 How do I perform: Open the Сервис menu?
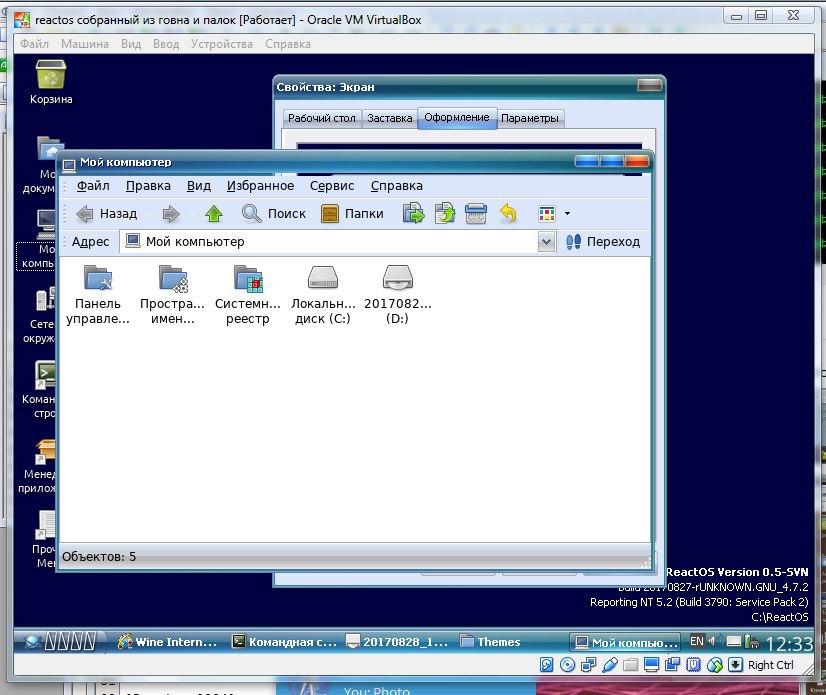pyautogui.click(x=332, y=186)
